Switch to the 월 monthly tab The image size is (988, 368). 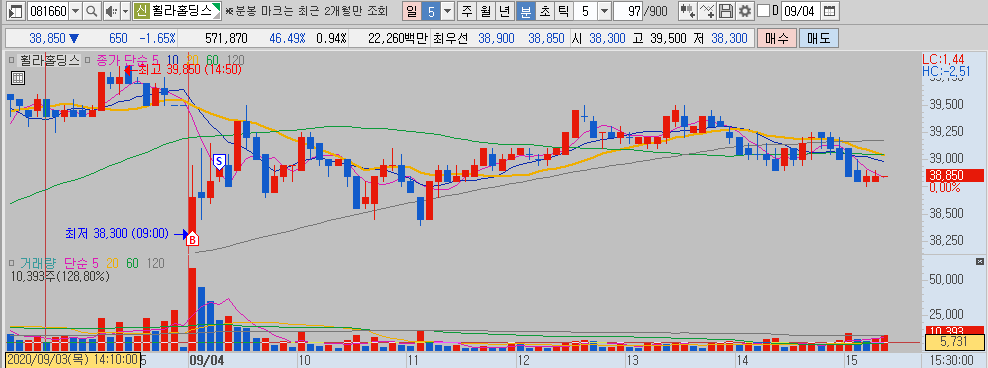click(x=486, y=11)
